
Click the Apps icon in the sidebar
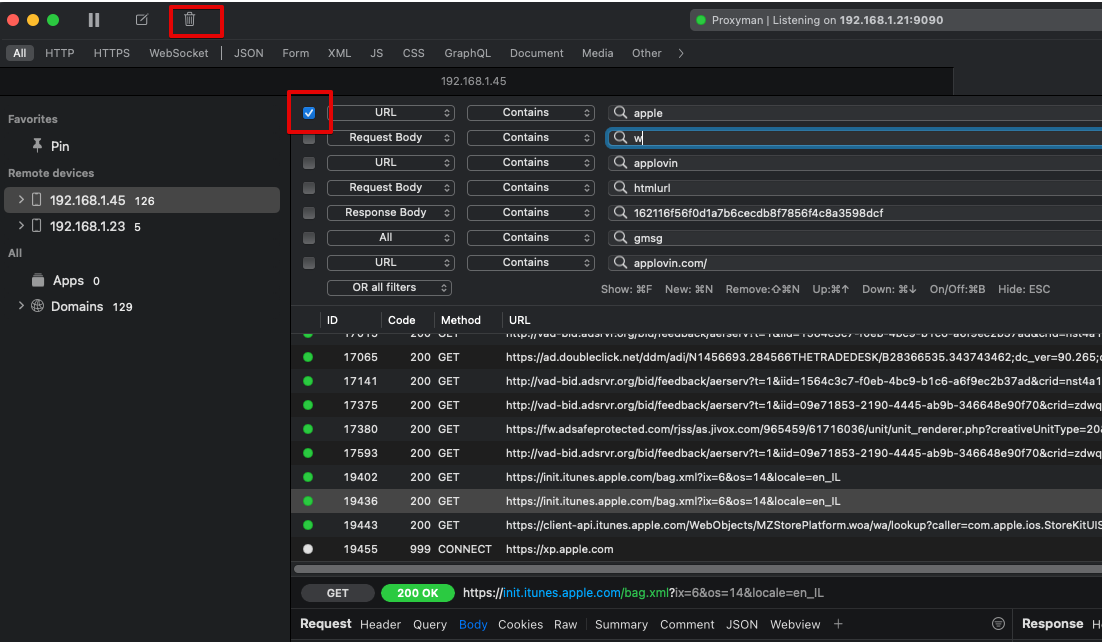point(37,280)
